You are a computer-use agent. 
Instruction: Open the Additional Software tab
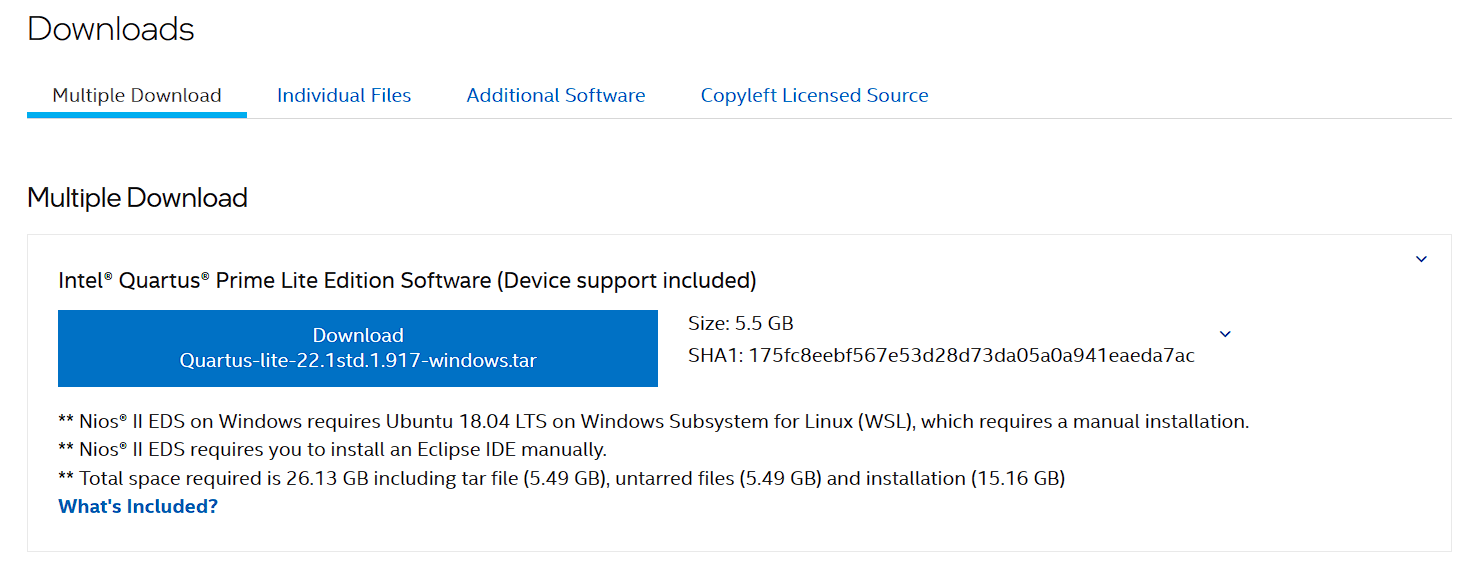tap(555, 96)
